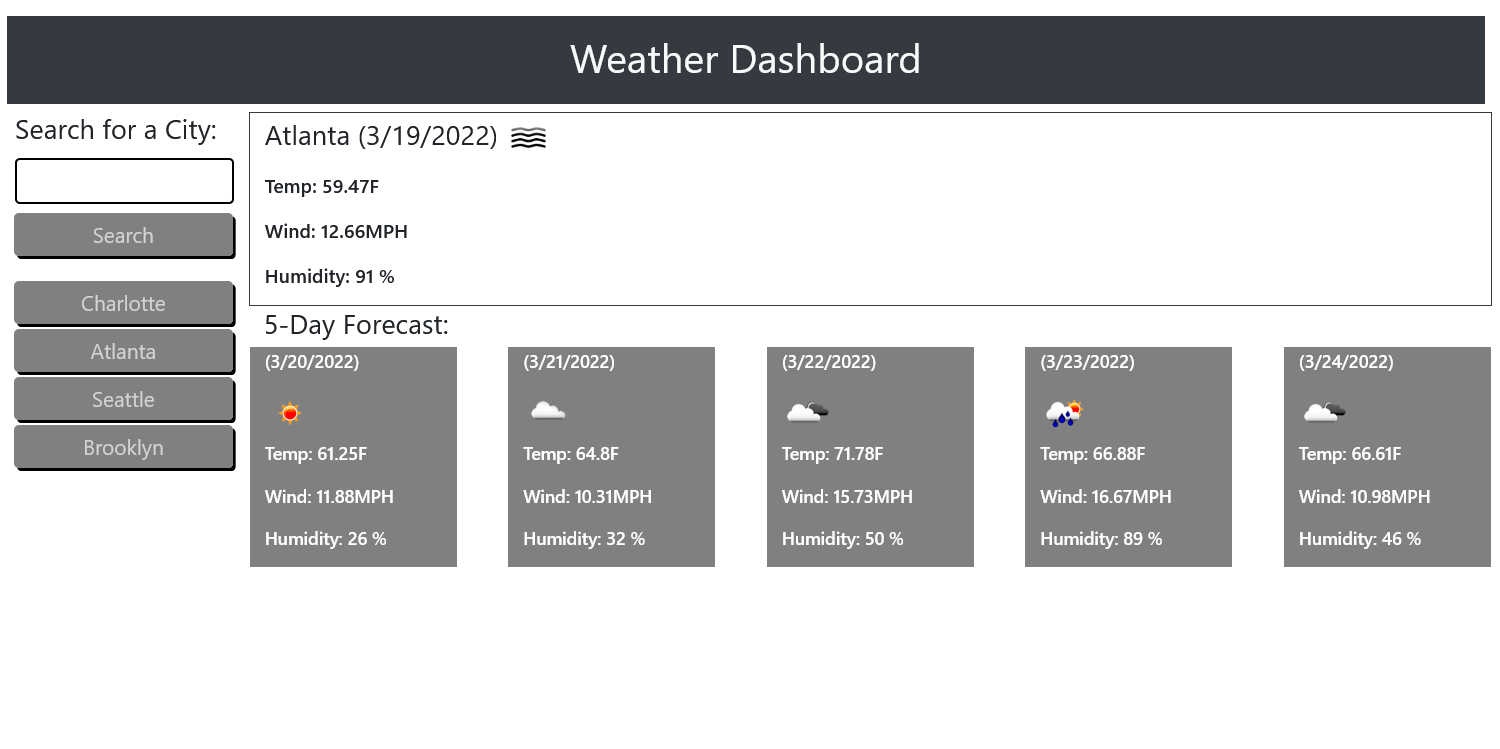The image size is (1500, 749).
Task: Click the mist icon beside Atlanta heading
Action: [529, 137]
